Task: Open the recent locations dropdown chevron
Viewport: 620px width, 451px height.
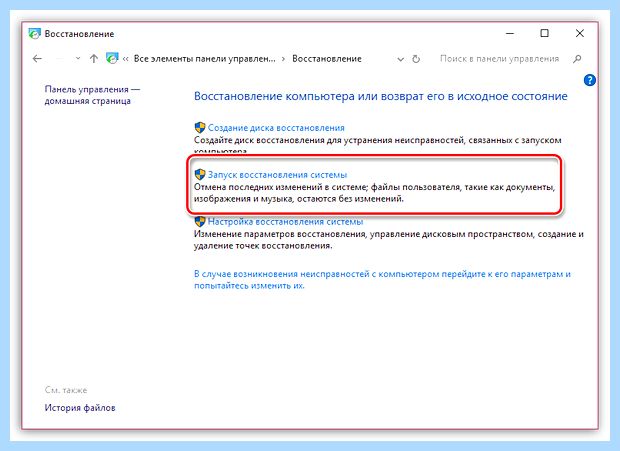Action: 78,59
